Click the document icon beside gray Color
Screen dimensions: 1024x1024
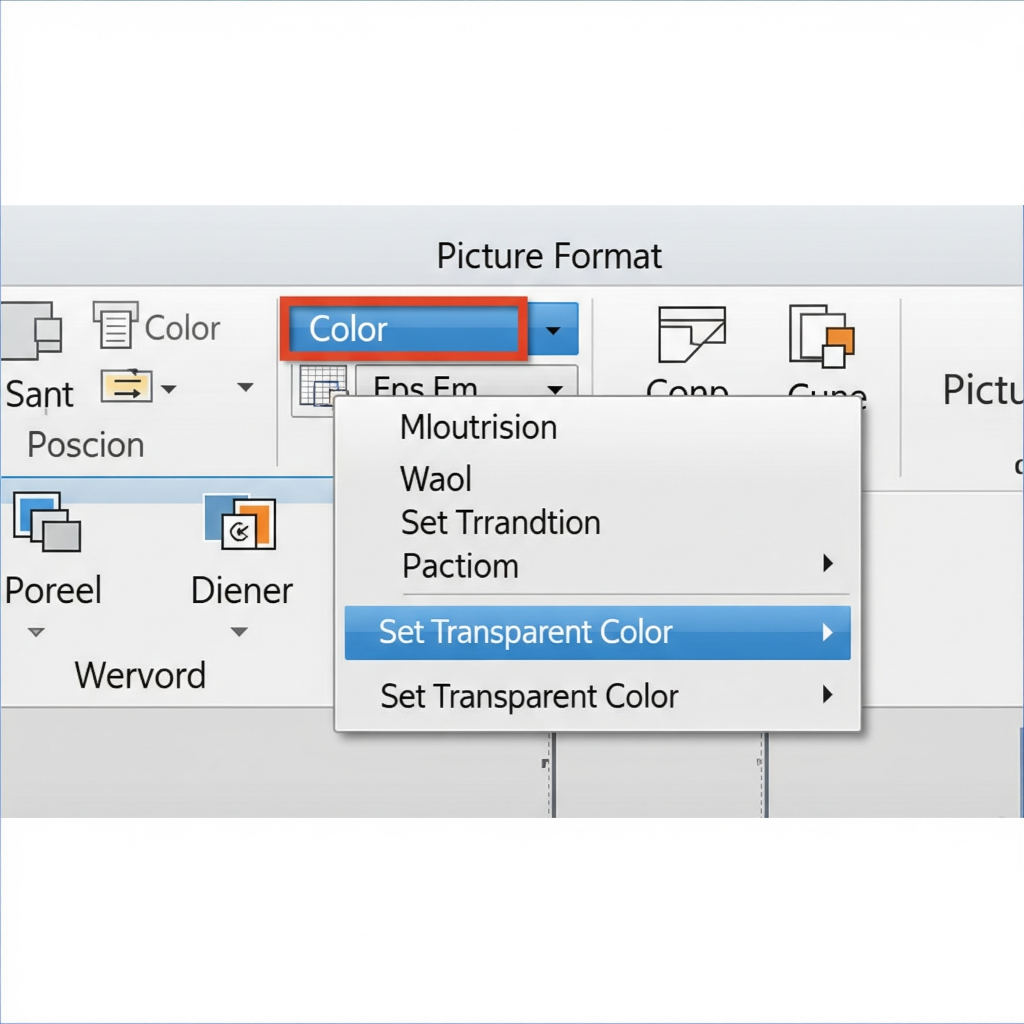point(115,325)
